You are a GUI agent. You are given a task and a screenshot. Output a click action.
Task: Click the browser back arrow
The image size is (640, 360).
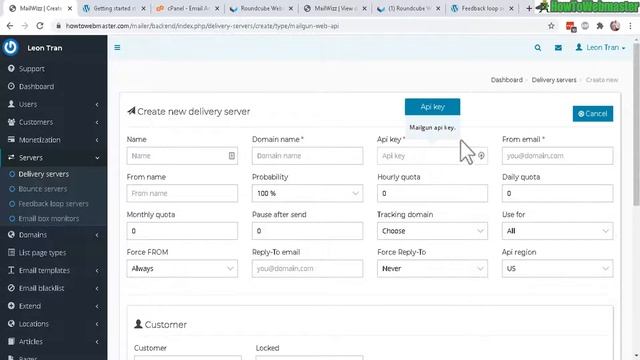[x=10, y=26]
